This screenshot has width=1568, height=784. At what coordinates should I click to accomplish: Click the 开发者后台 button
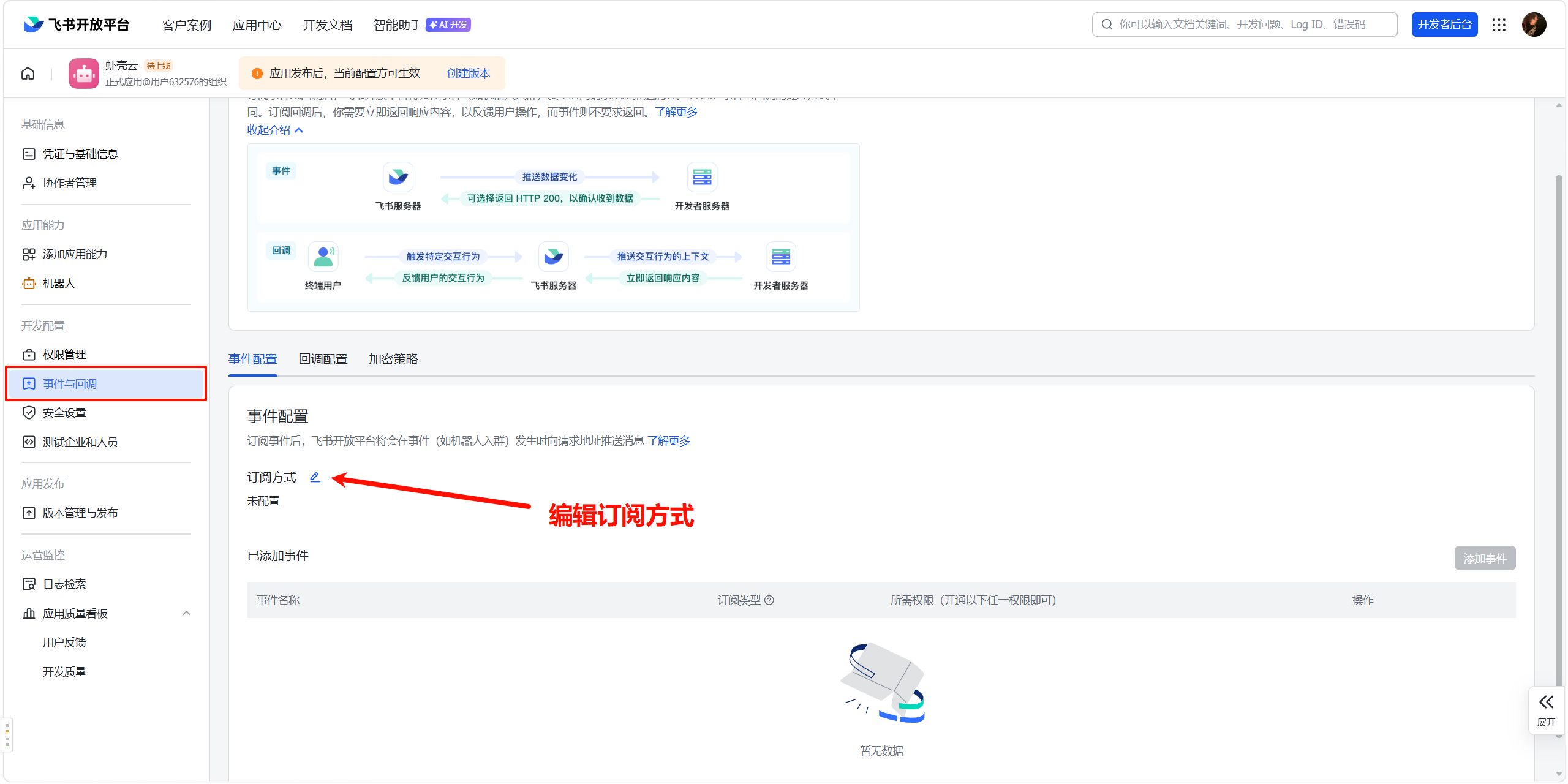coord(1444,24)
